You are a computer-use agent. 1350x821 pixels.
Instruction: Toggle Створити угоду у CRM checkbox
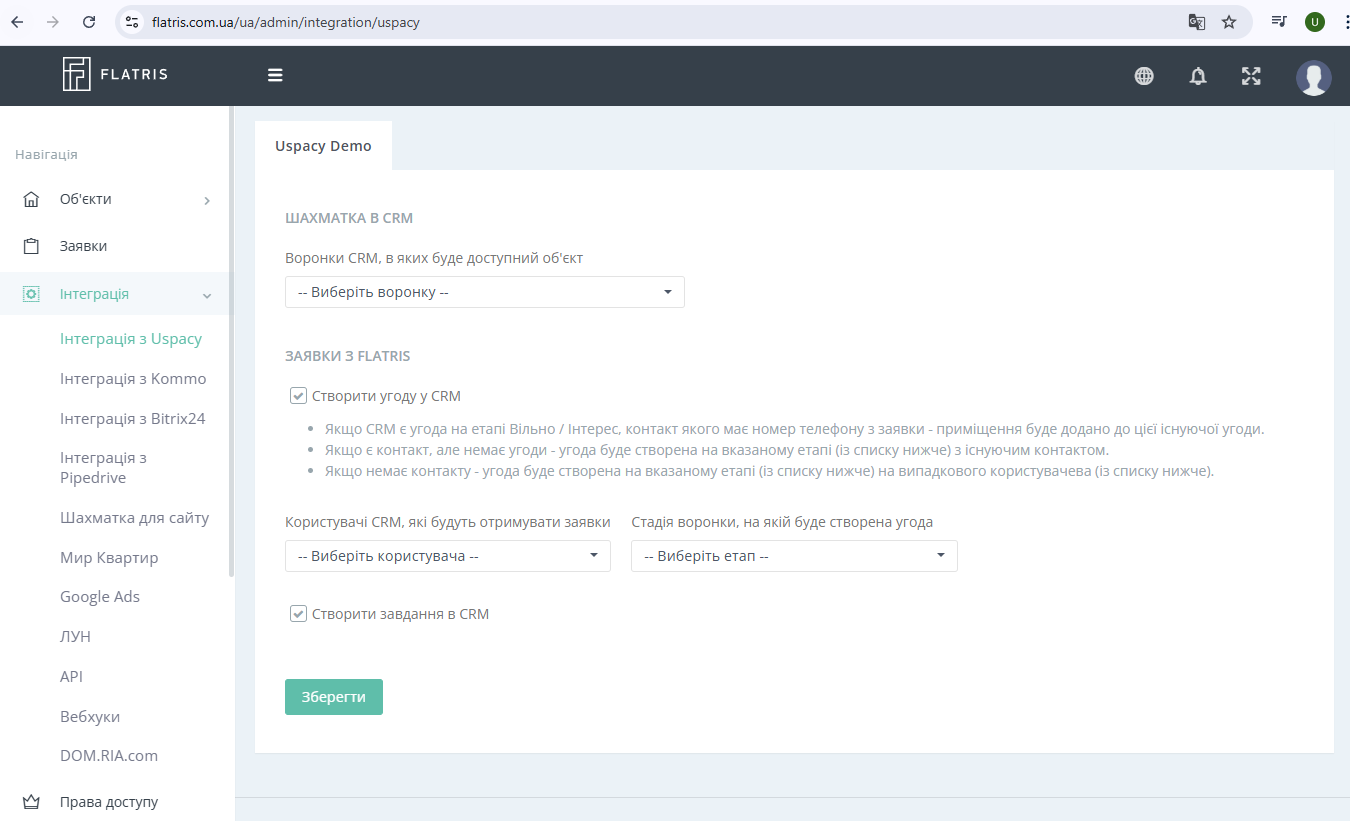298,396
